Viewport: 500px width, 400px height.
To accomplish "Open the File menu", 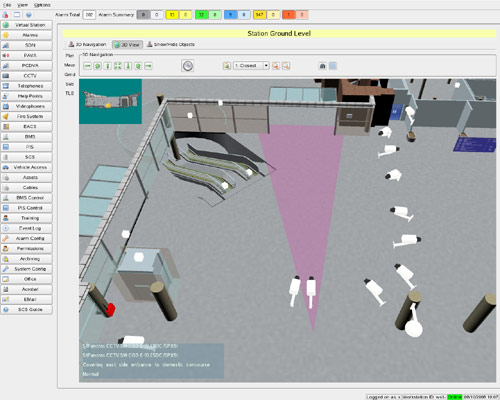I will click(7, 5).
